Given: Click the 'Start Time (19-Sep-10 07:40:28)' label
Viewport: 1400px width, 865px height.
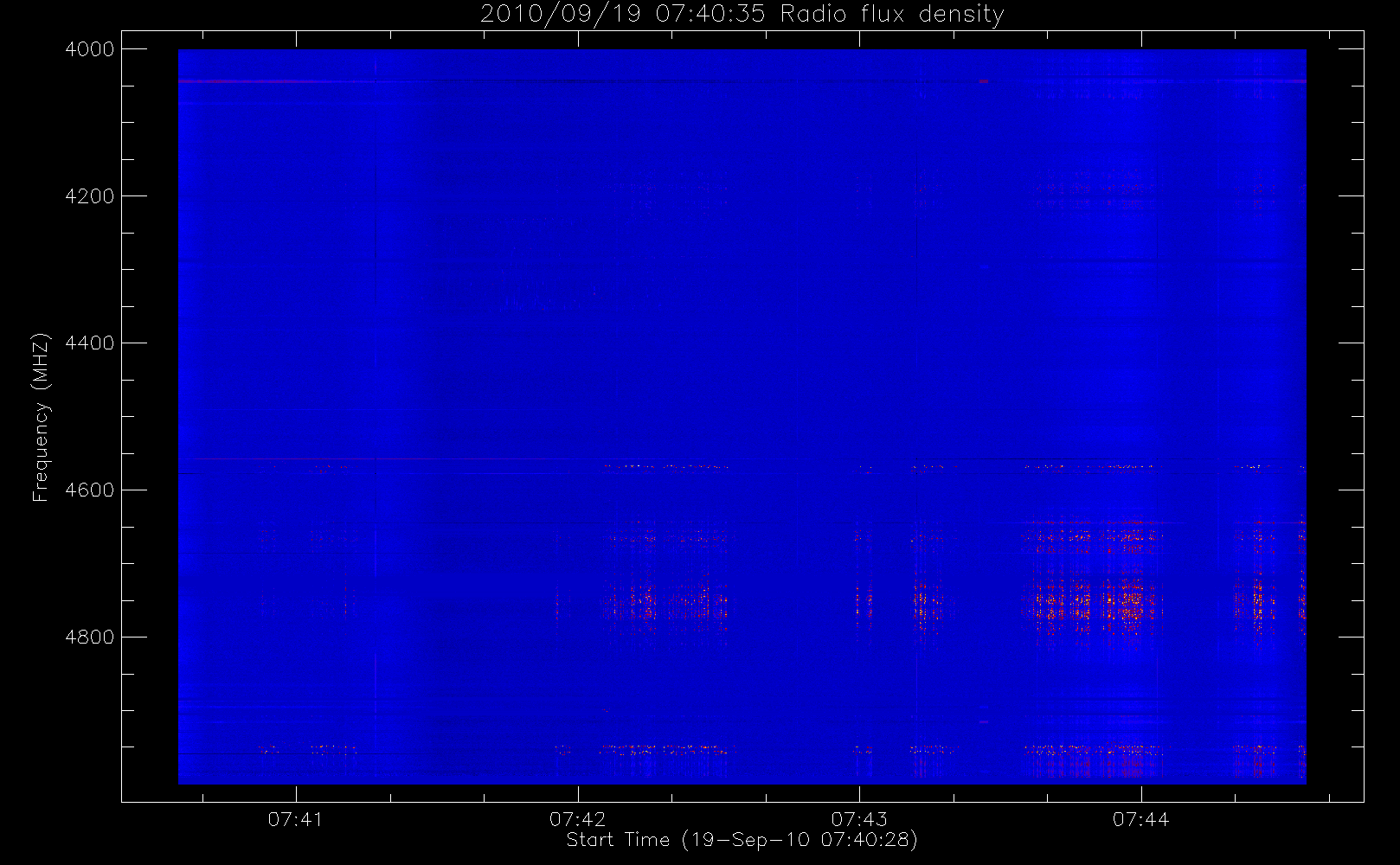Looking at the screenshot, I should (742, 840).
